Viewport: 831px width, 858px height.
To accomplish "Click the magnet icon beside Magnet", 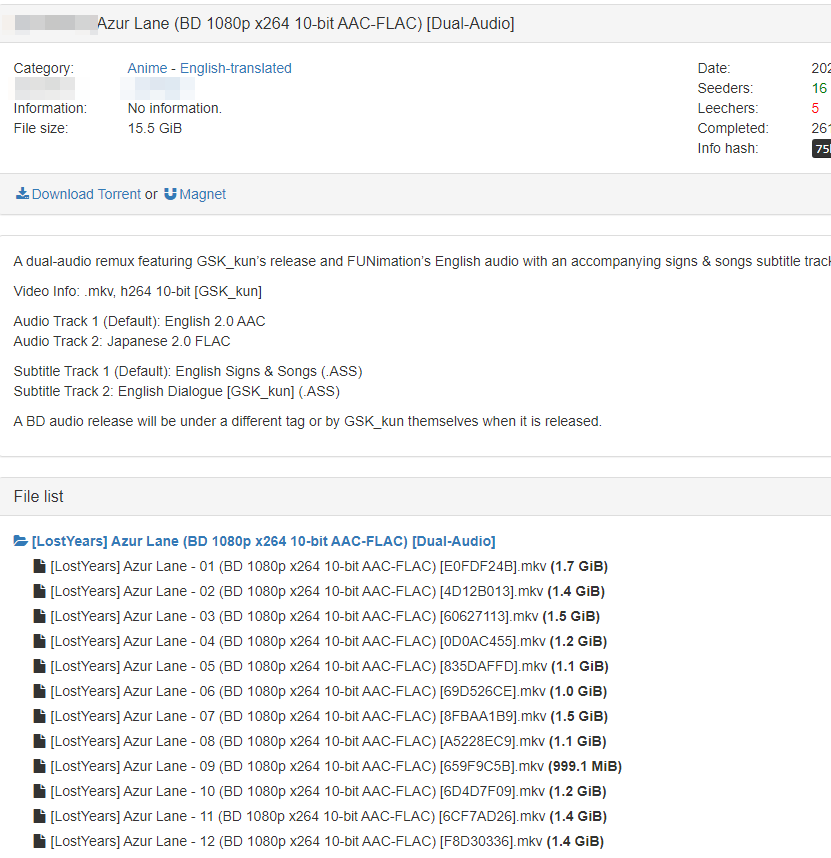I will pos(170,194).
